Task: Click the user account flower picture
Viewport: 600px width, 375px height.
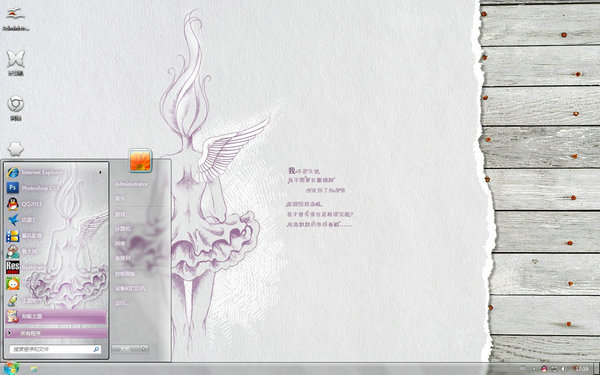Action: pos(140,160)
